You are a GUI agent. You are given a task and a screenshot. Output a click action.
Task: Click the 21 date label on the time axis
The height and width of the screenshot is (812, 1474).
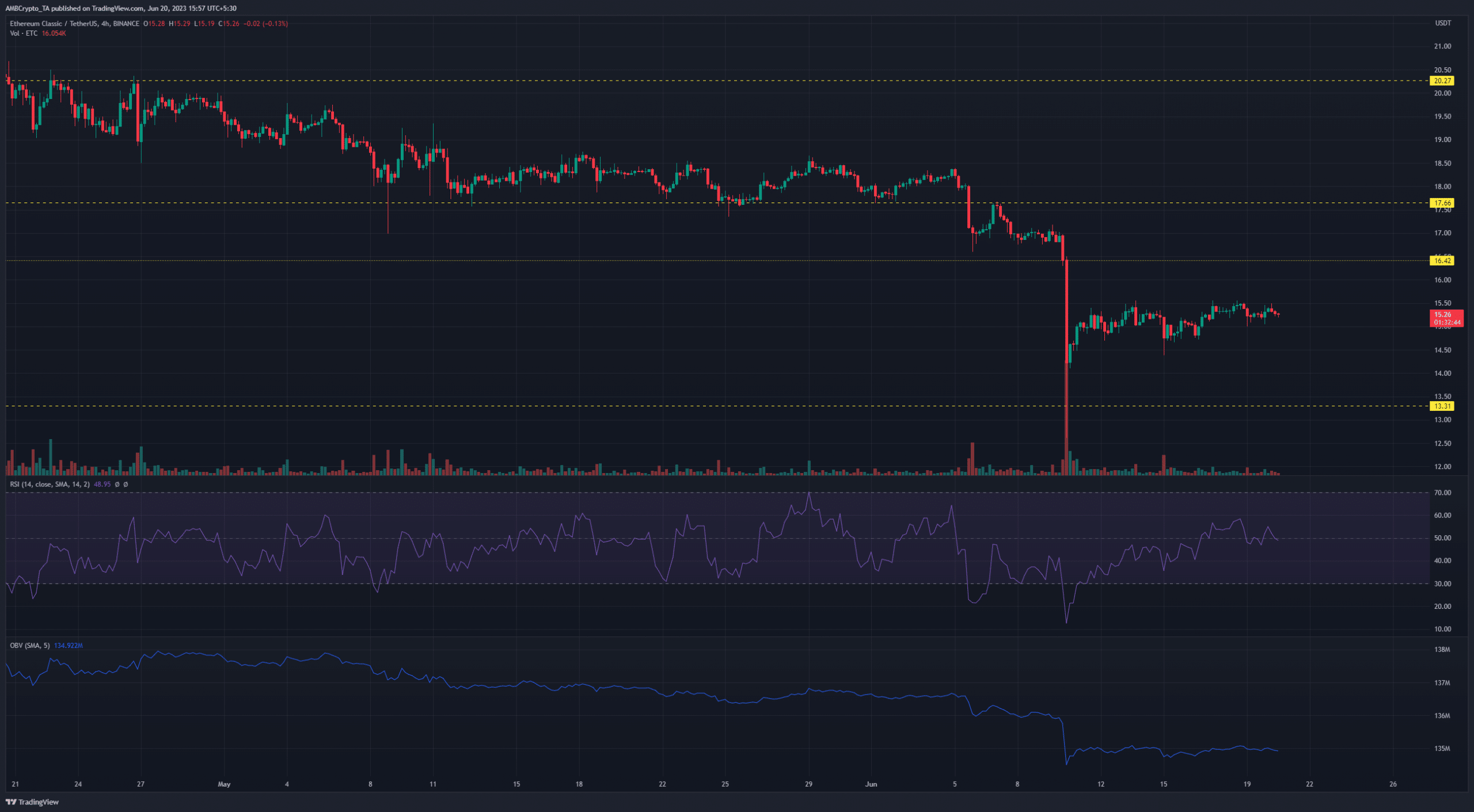16,784
